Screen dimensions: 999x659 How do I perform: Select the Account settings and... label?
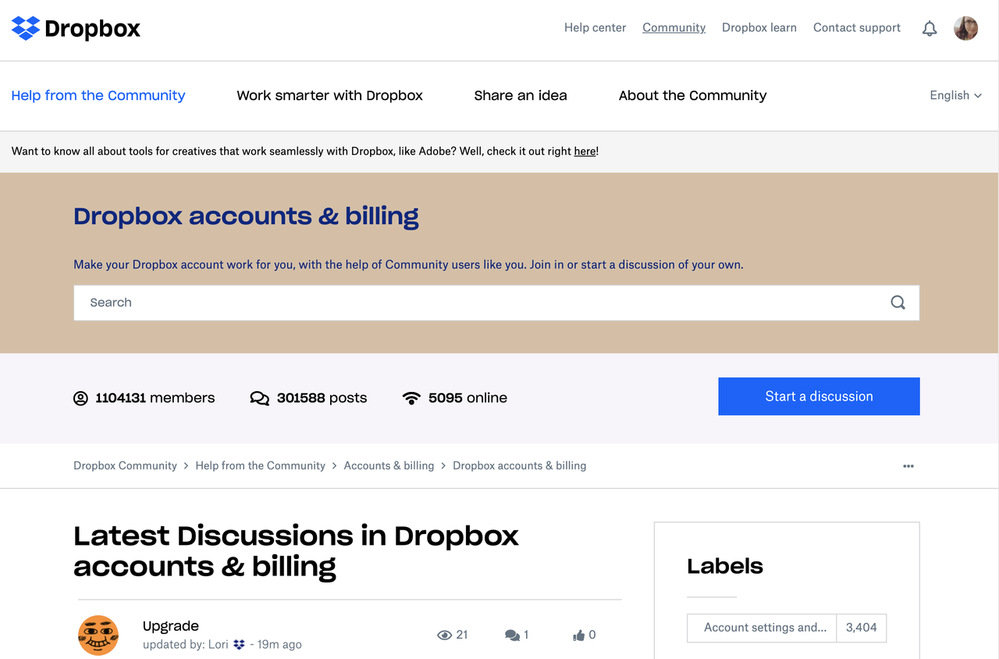[x=762, y=628]
